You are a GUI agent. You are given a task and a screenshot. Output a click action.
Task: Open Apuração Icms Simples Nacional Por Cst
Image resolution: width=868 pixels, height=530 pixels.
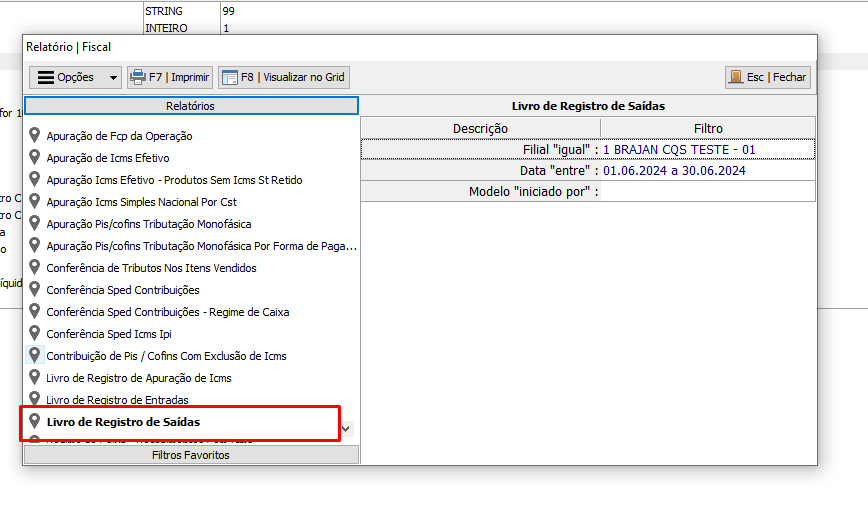pos(141,202)
